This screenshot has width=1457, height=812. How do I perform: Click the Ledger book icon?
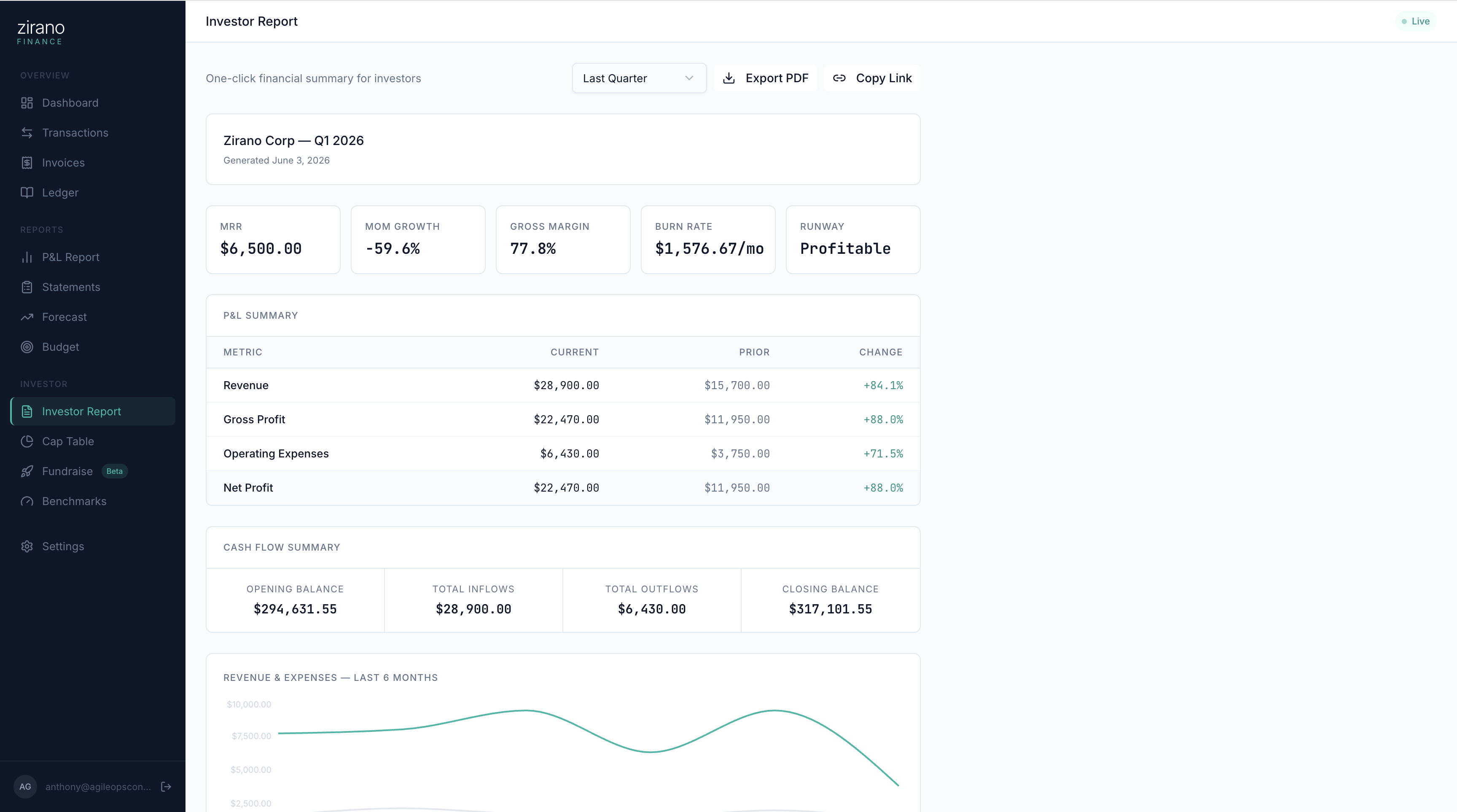coord(27,193)
